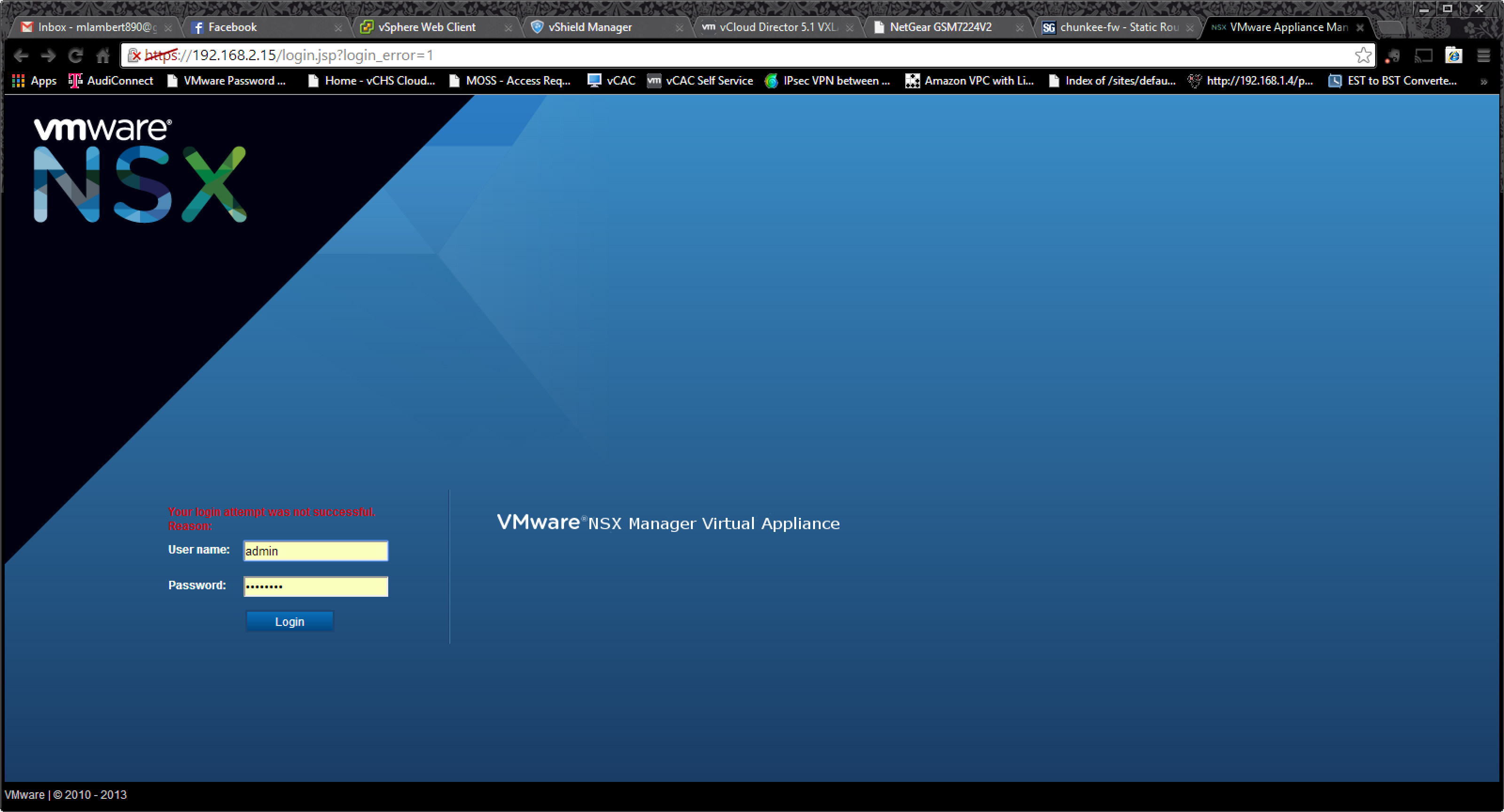The height and width of the screenshot is (812, 1504).
Task: Reload the NSX login page
Action: pos(75,55)
